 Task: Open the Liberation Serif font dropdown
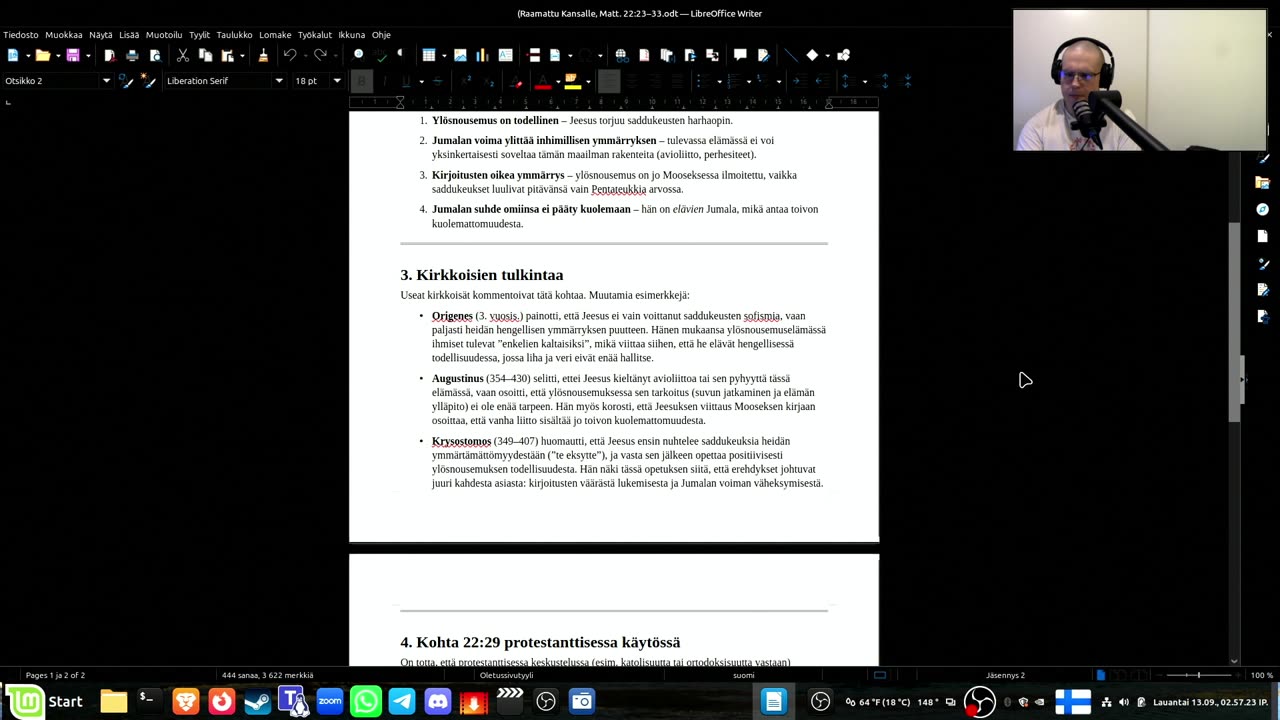(279, 81)
